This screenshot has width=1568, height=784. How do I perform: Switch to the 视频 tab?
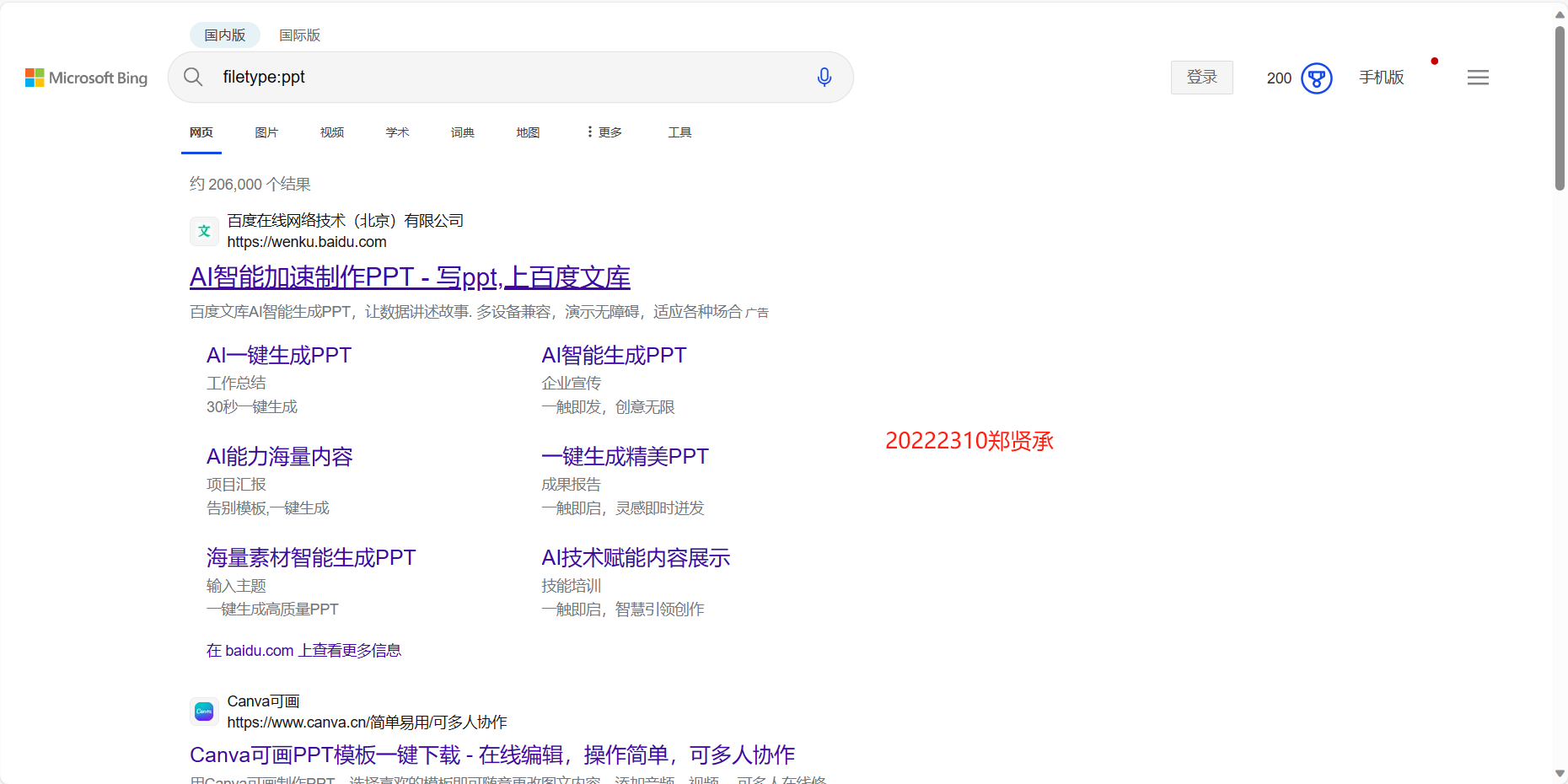pyautogui.click(x=332, y=132)
